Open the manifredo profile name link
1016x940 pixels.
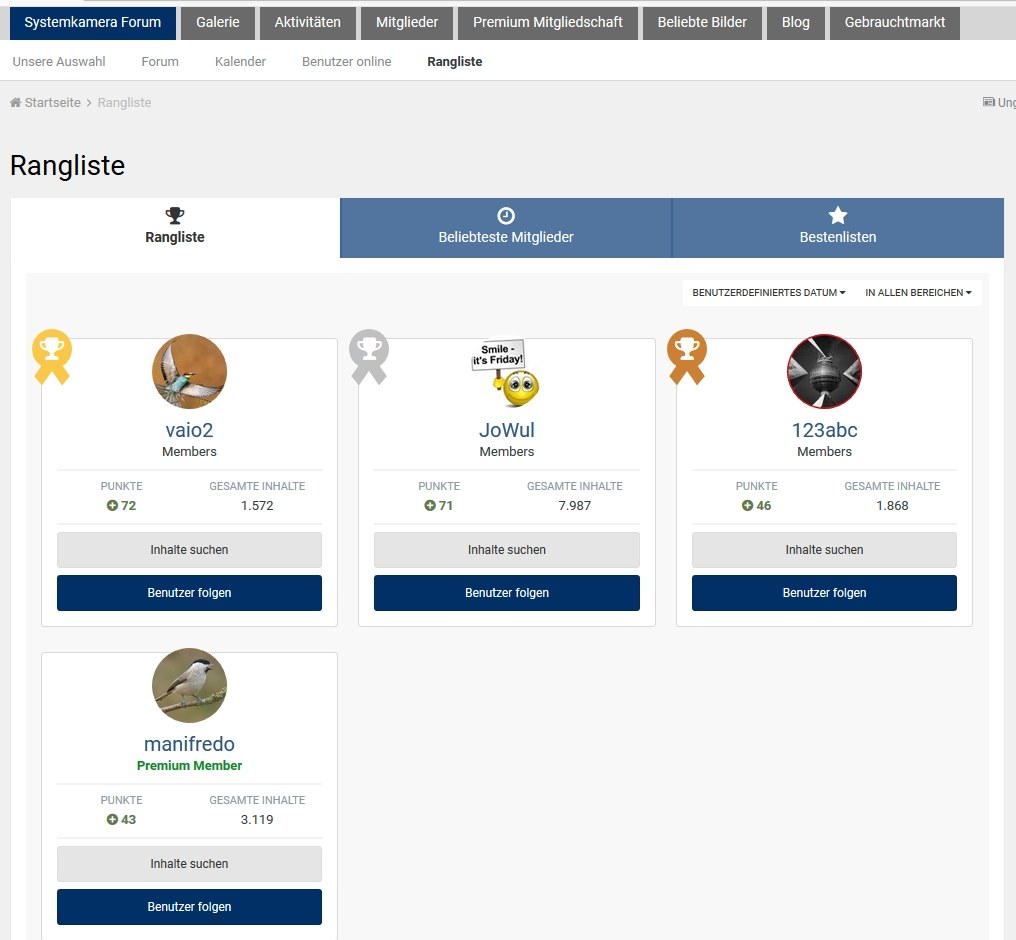click(189, 744)
